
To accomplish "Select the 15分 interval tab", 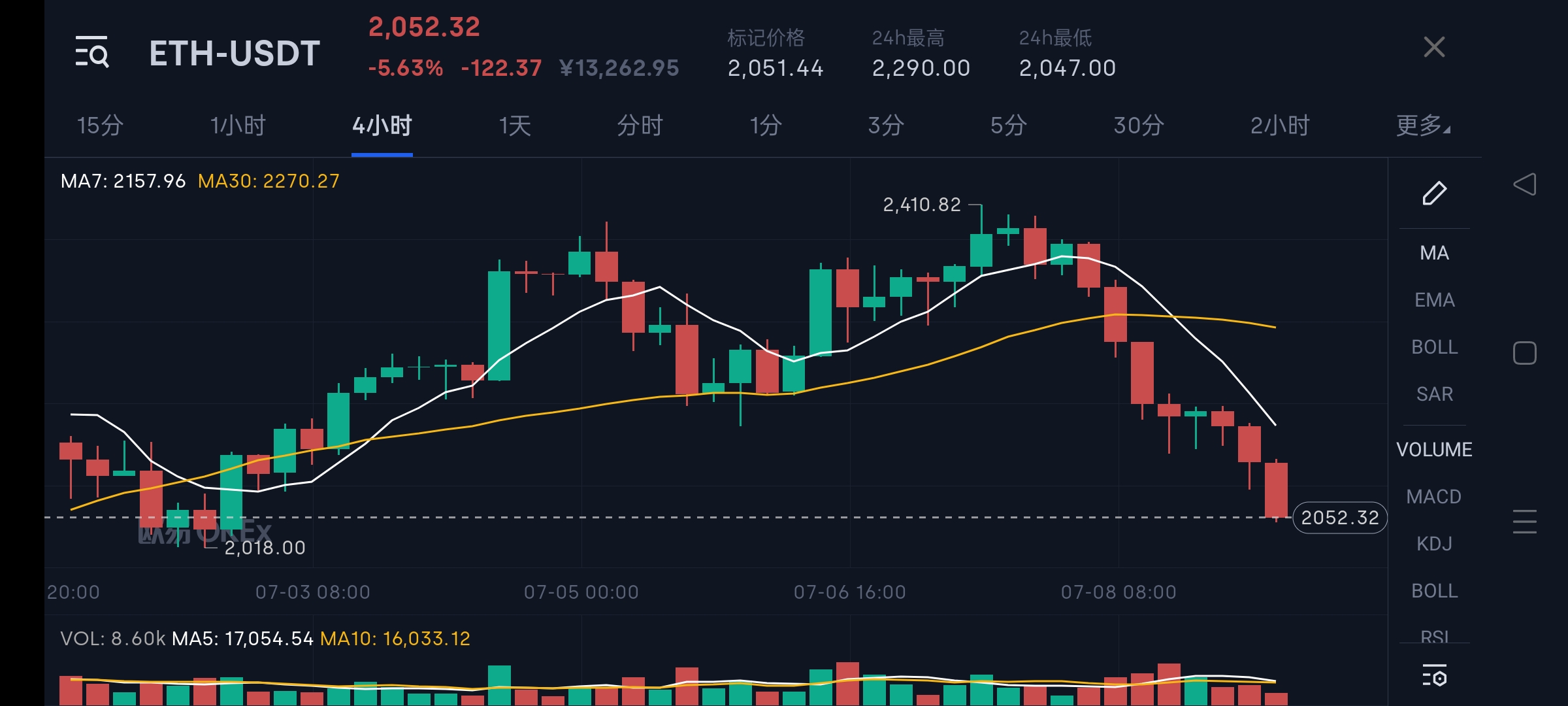I will [100, 126].
